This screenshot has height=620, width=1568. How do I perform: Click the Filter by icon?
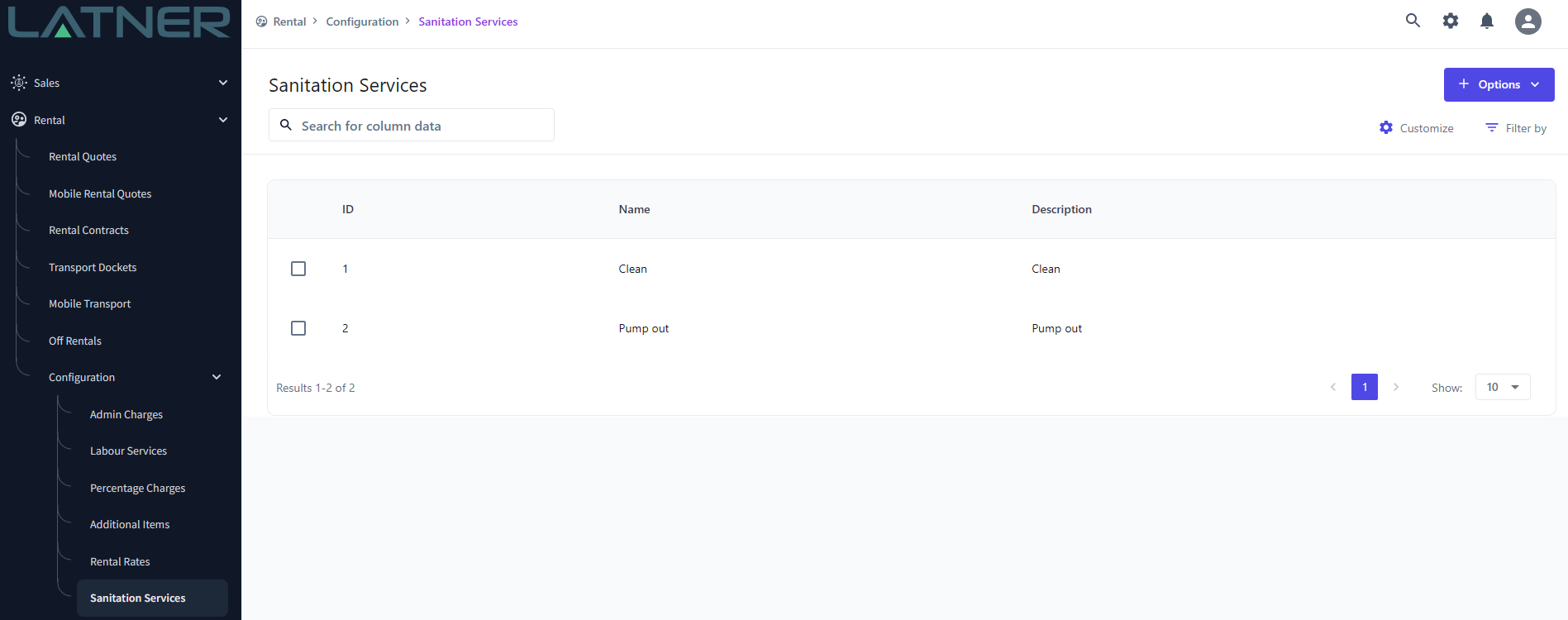(x=1492, y=127)
